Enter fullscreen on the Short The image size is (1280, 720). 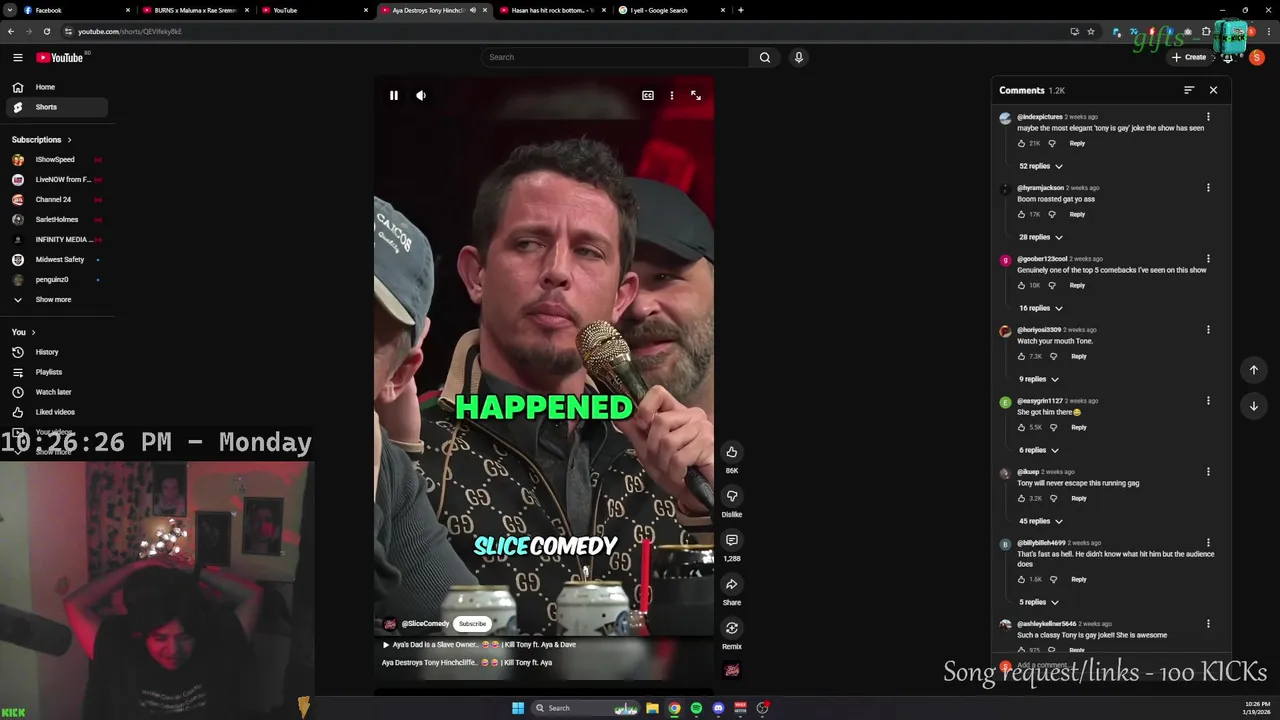point(696,95)
